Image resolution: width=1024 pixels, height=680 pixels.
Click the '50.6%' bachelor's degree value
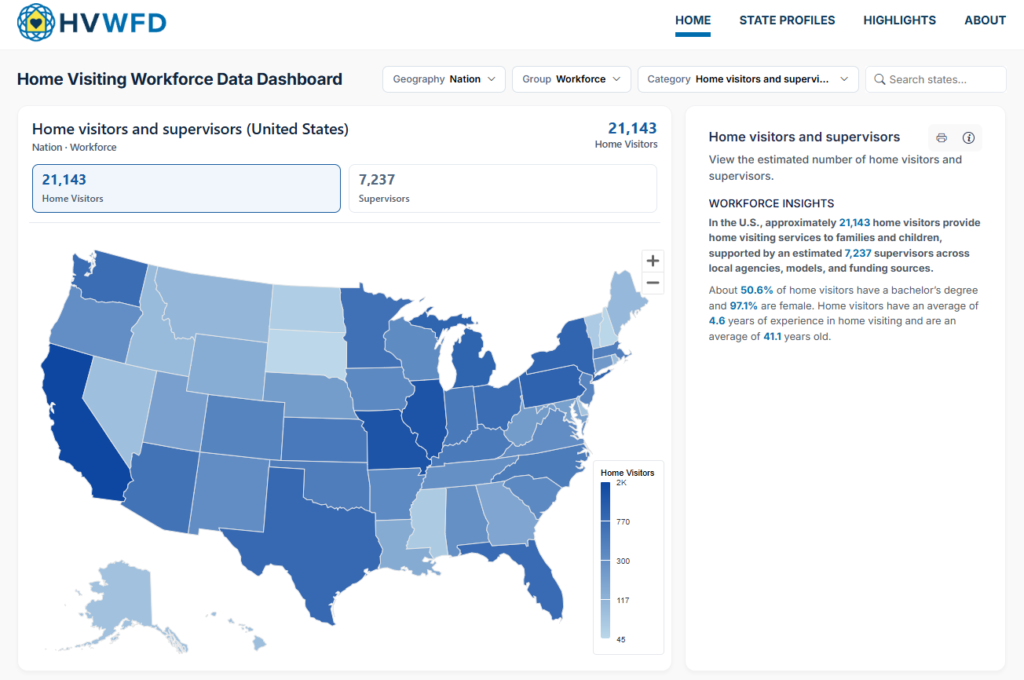click(756, 290)
